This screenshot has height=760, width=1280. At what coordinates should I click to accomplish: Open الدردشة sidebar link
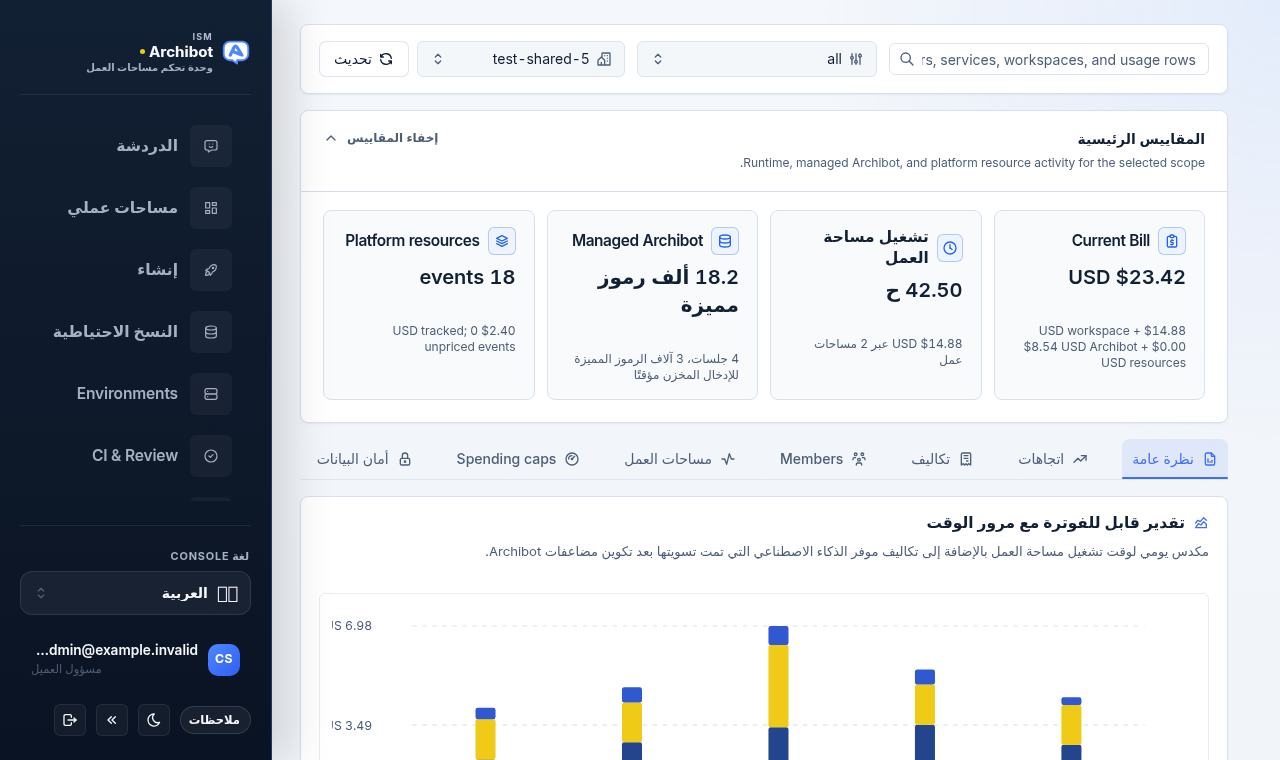(135, 146)
